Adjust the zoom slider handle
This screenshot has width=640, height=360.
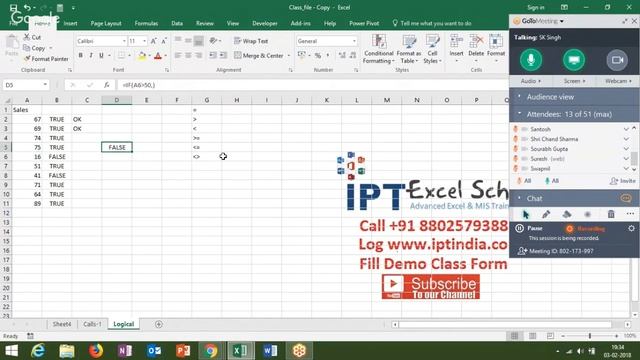tap(589, 336)
